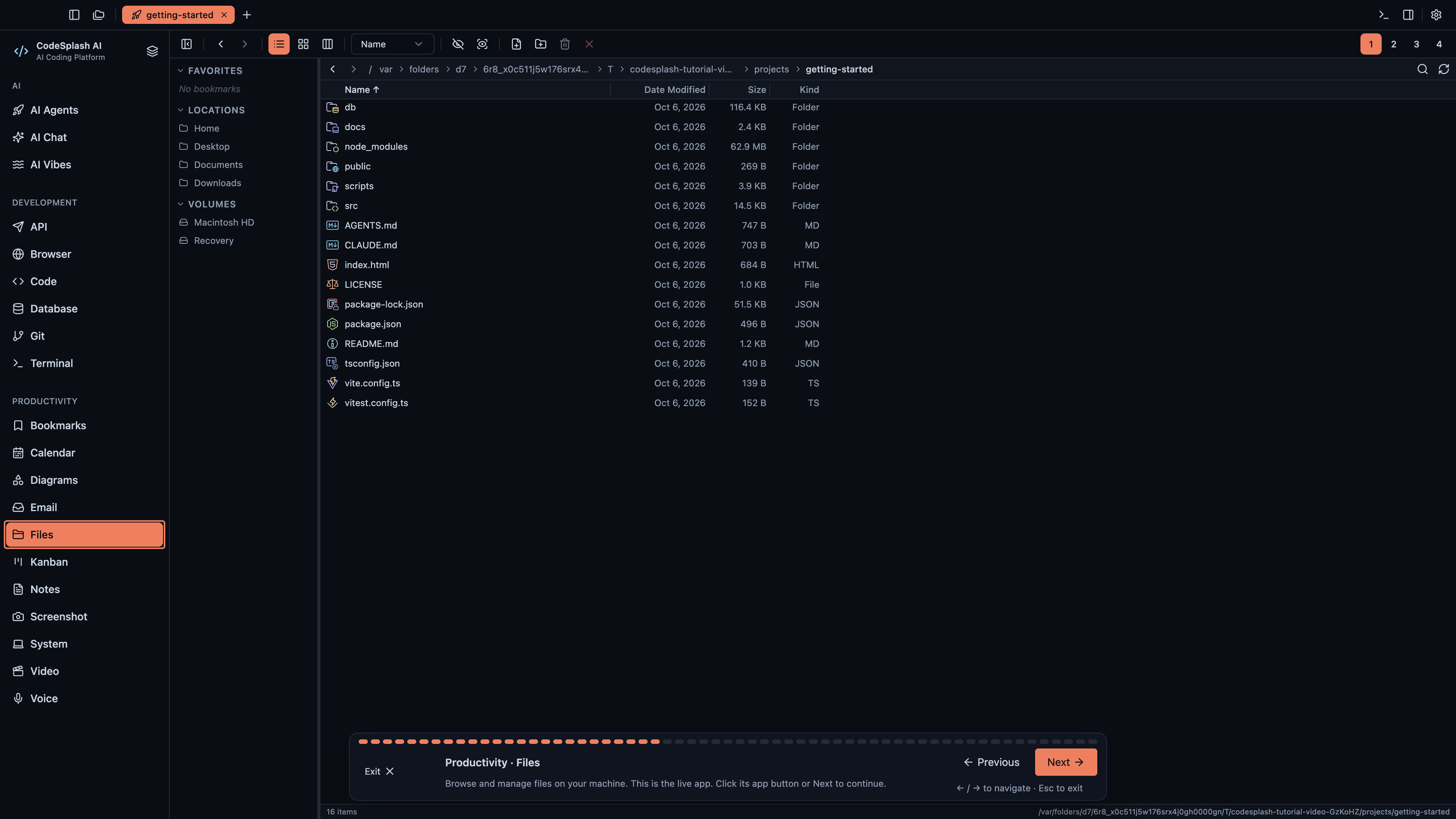The image size is (1456, 819).
Task: Open the Diagrams app
Action: point(84,480)
